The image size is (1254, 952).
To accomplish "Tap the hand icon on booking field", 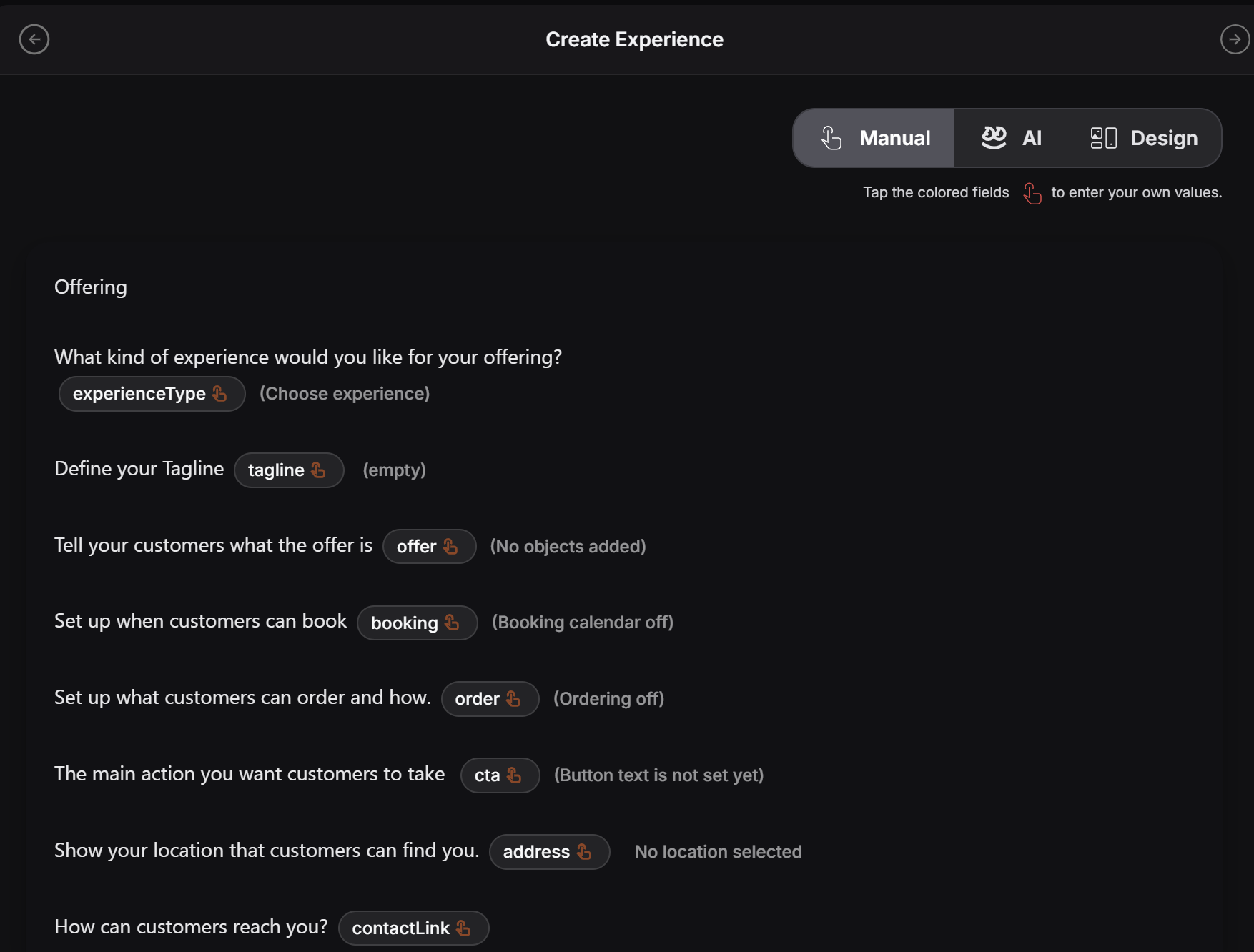I will 452,623.
